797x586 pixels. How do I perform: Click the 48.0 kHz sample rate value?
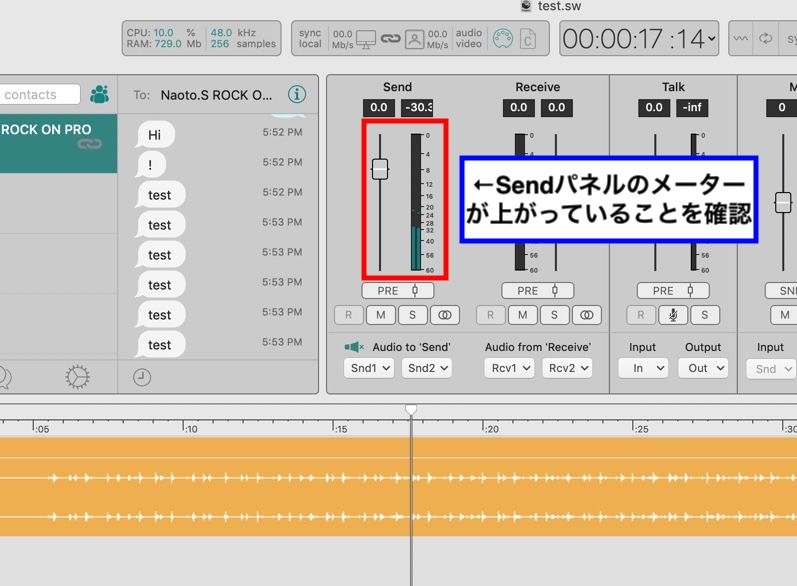pyautogui.click(x=221, y=33)
